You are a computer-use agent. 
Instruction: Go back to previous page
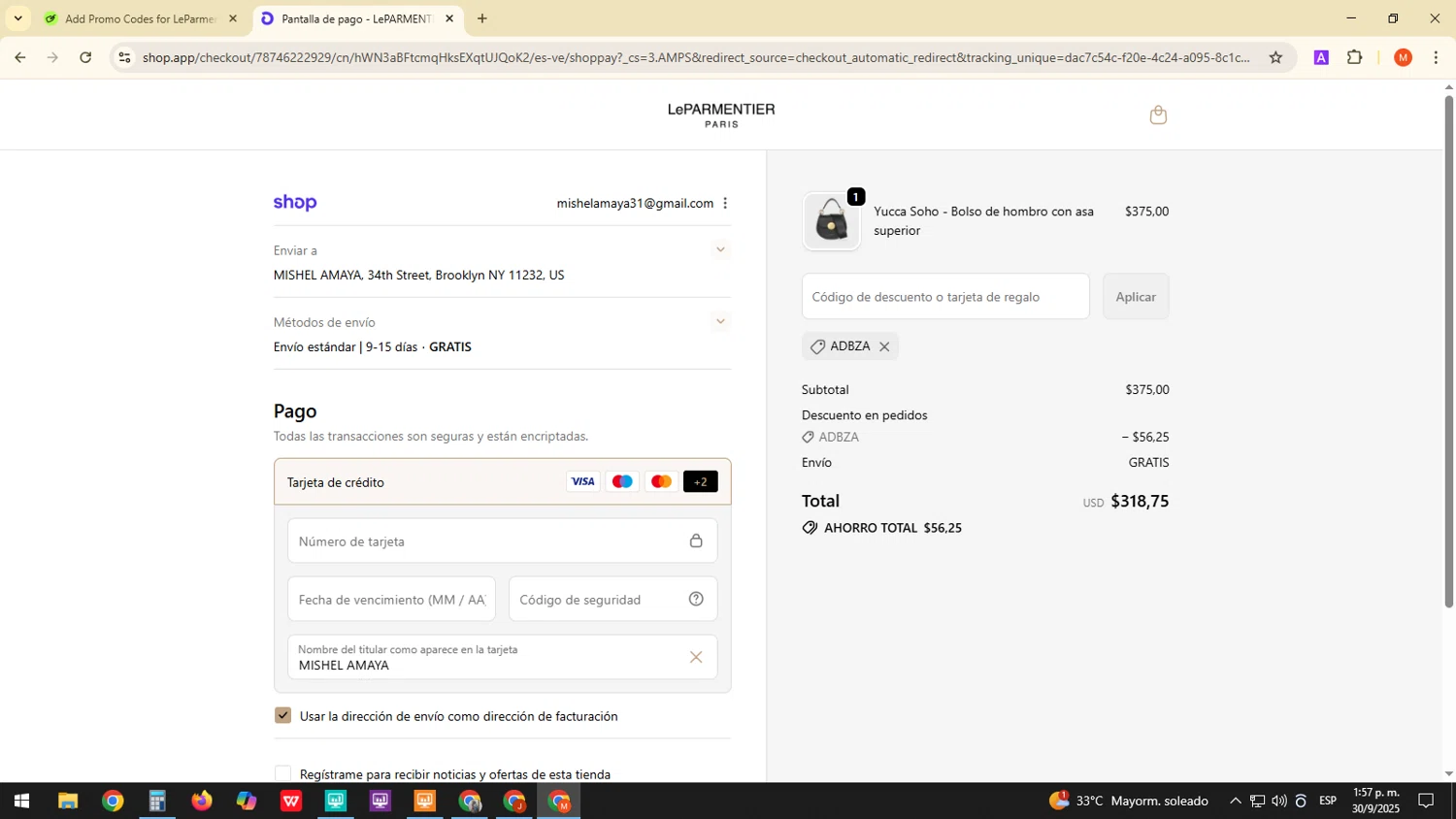click(x=20, y=58)
